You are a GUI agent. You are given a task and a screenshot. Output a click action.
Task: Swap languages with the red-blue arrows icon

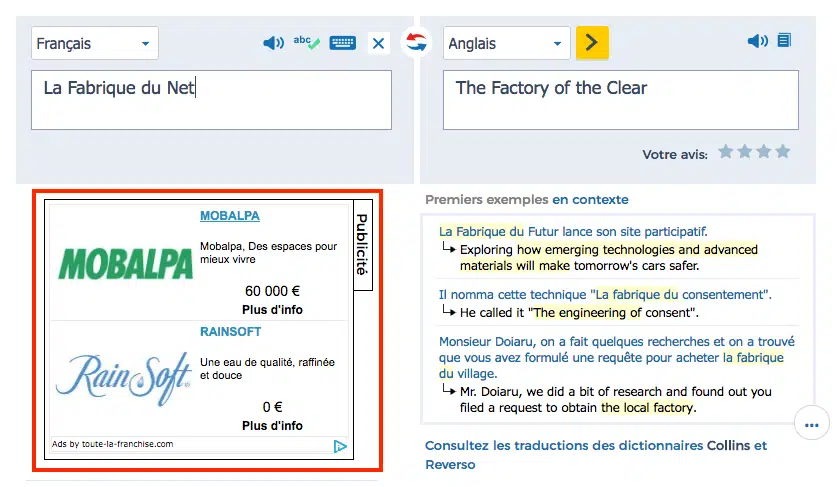pyautogui.click(x=416, y=42)
